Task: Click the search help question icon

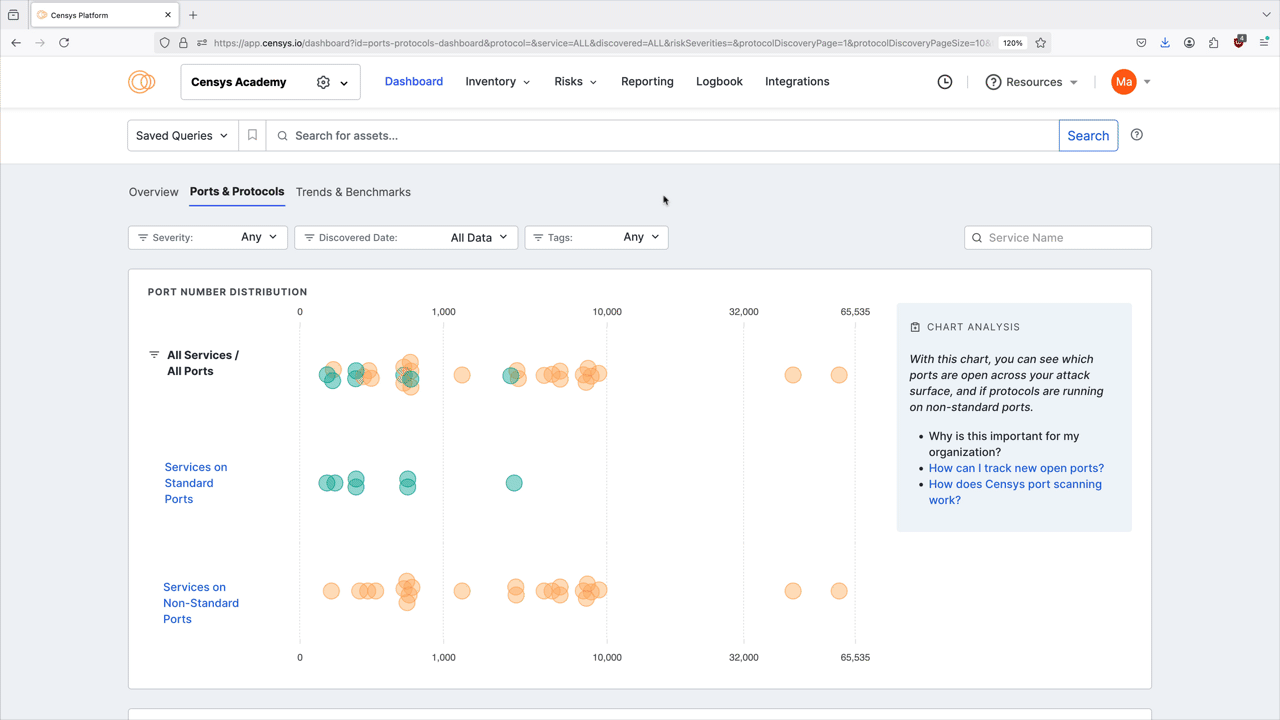Action: (x=1137, y=135)
